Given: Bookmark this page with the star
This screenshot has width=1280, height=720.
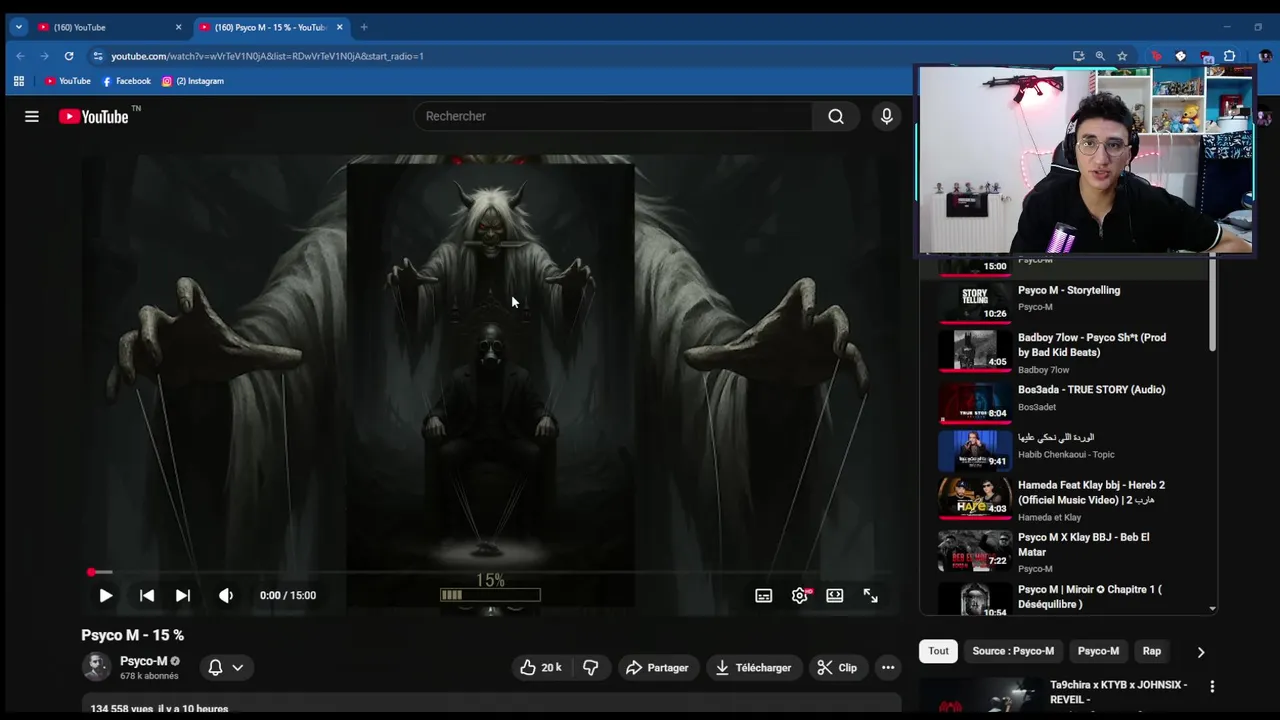Looking at the screenshot, I should [x=1122, y=56].
